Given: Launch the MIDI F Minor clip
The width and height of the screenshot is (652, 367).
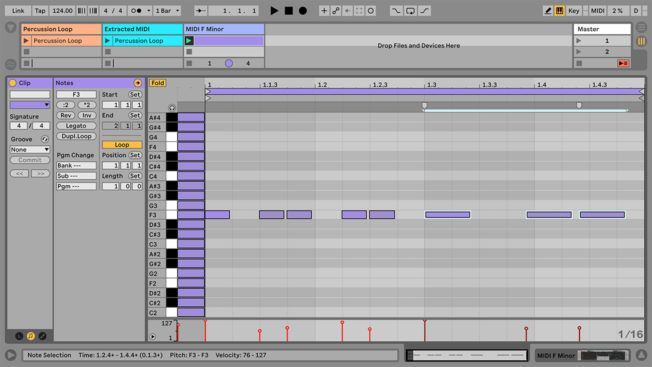Looking at the screenshot, I should click(189, 41).
